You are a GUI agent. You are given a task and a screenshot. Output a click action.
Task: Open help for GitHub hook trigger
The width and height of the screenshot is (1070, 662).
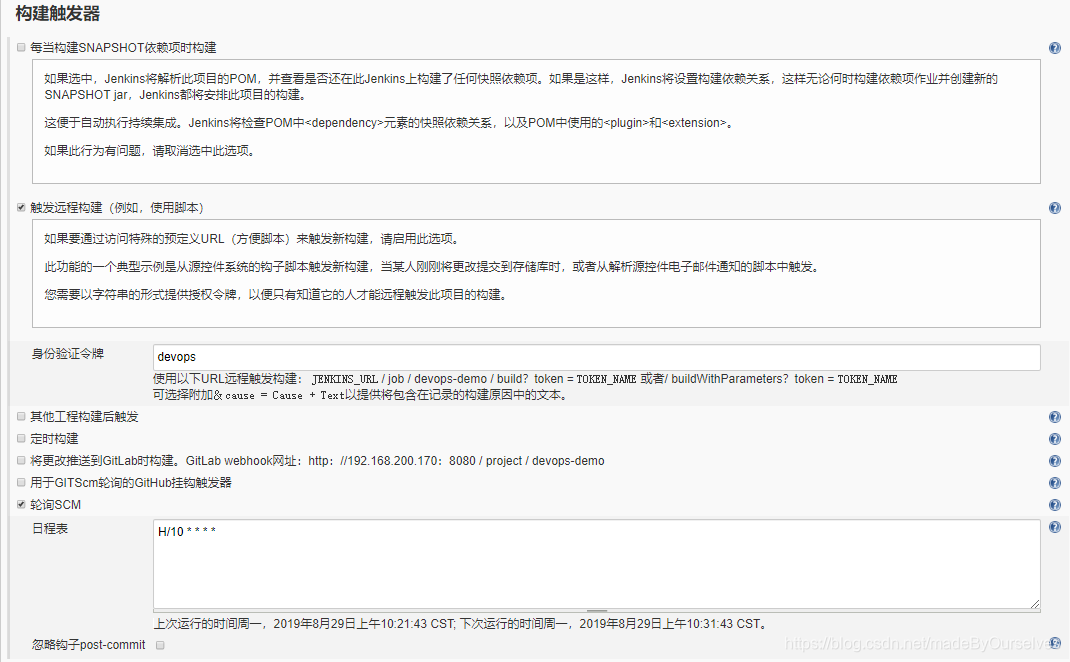point(1054,482)
